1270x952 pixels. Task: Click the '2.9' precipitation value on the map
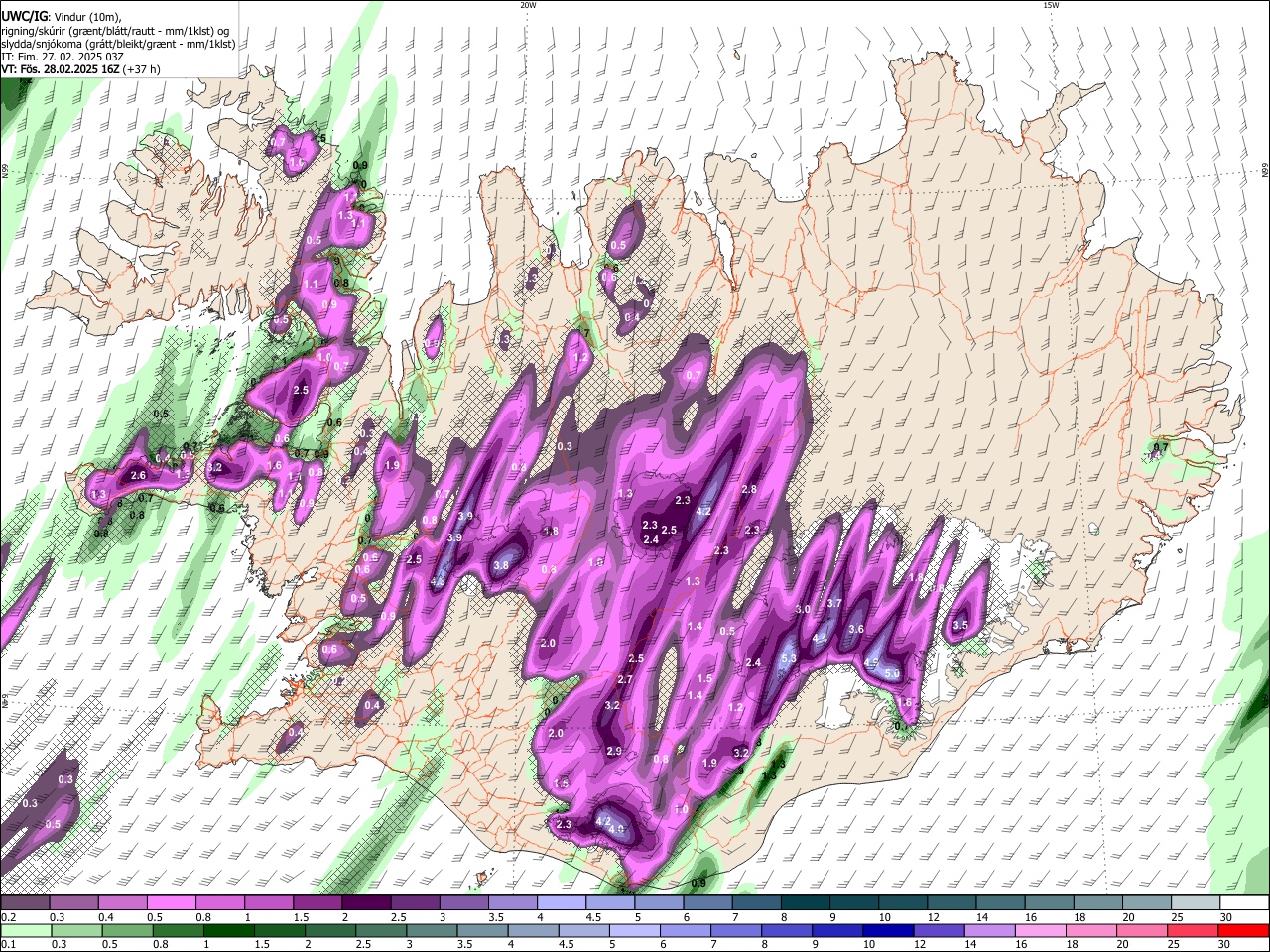(x=614, y=752)
